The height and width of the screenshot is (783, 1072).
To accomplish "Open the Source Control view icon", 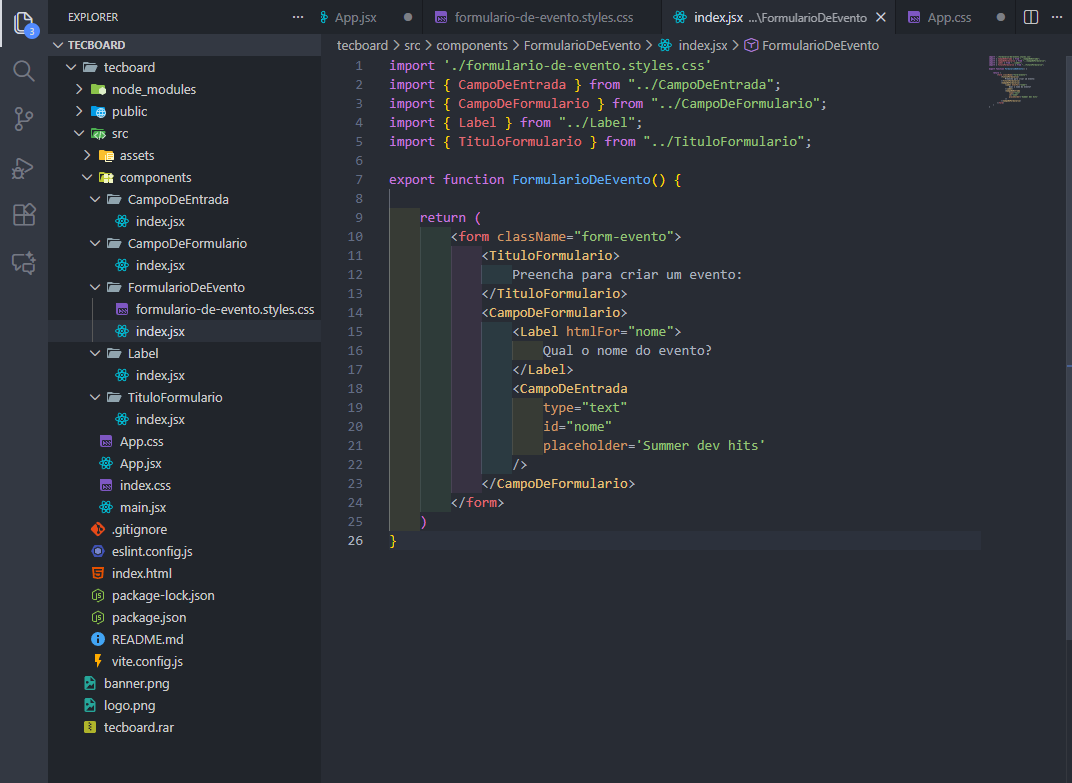I will [x=23, y=119].
